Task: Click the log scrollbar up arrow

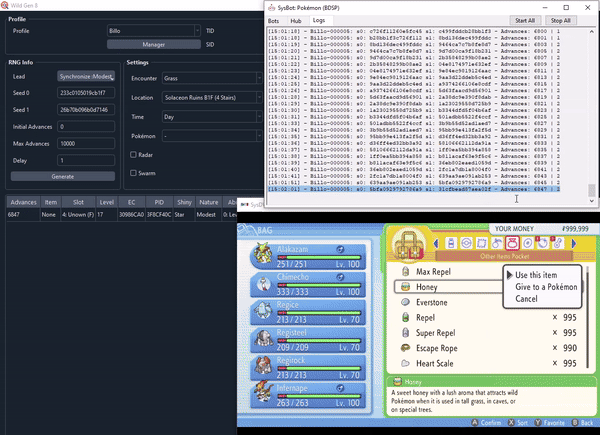Action: pos(592,31)
